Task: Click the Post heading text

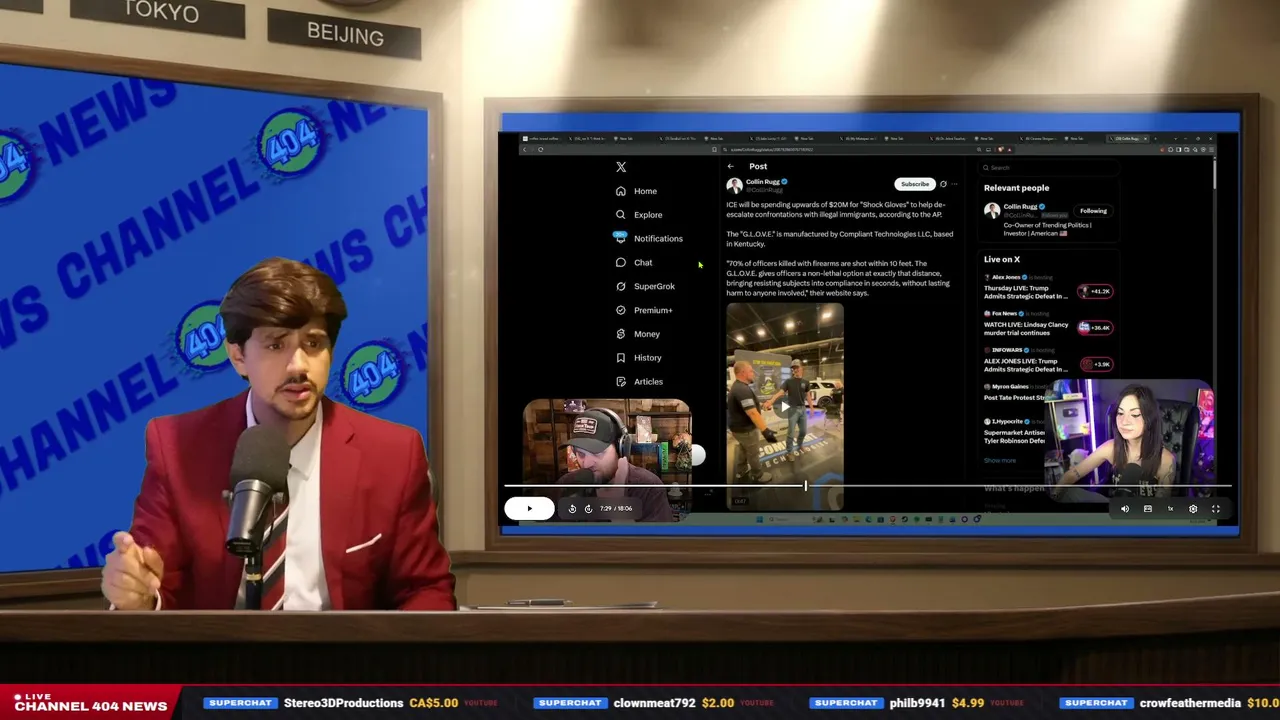Action: [x=758, y=167]
